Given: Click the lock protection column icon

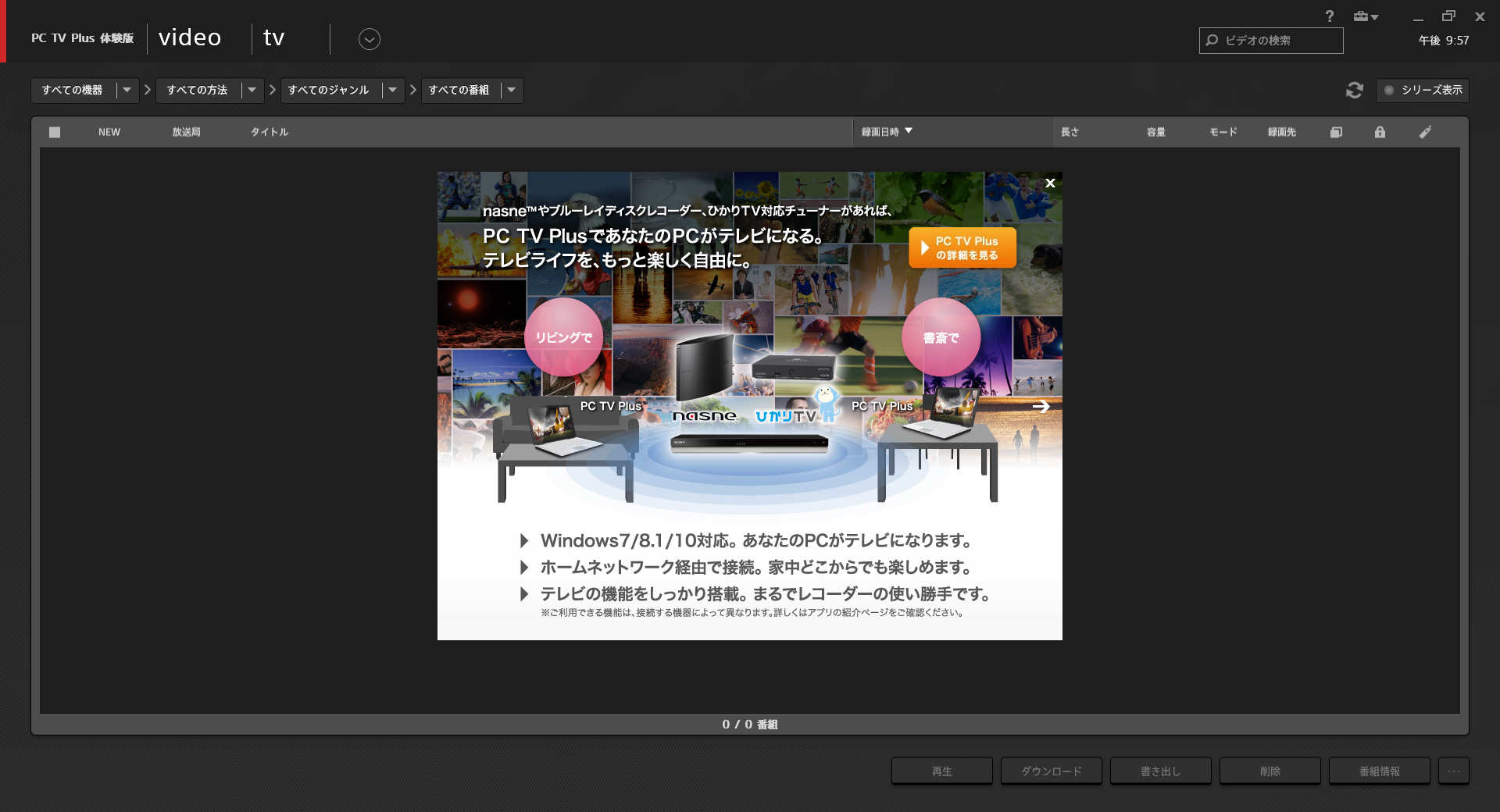Looking at the screenshot, I should 1380,132.
